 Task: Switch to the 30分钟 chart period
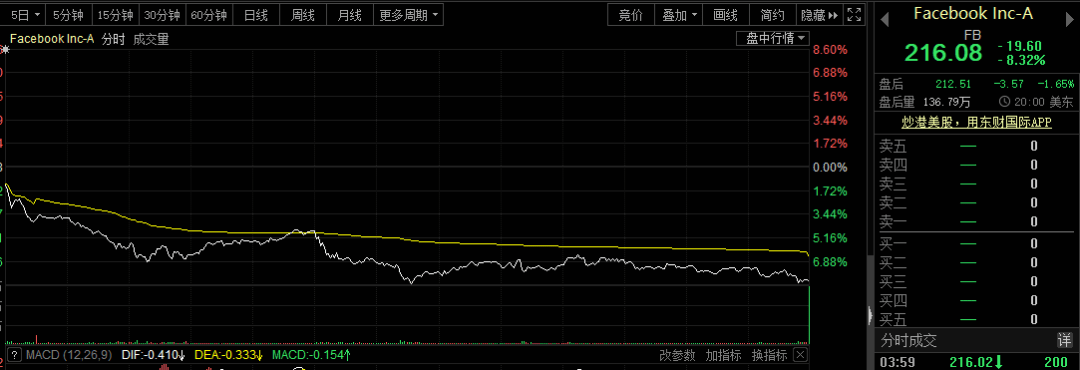162,14
